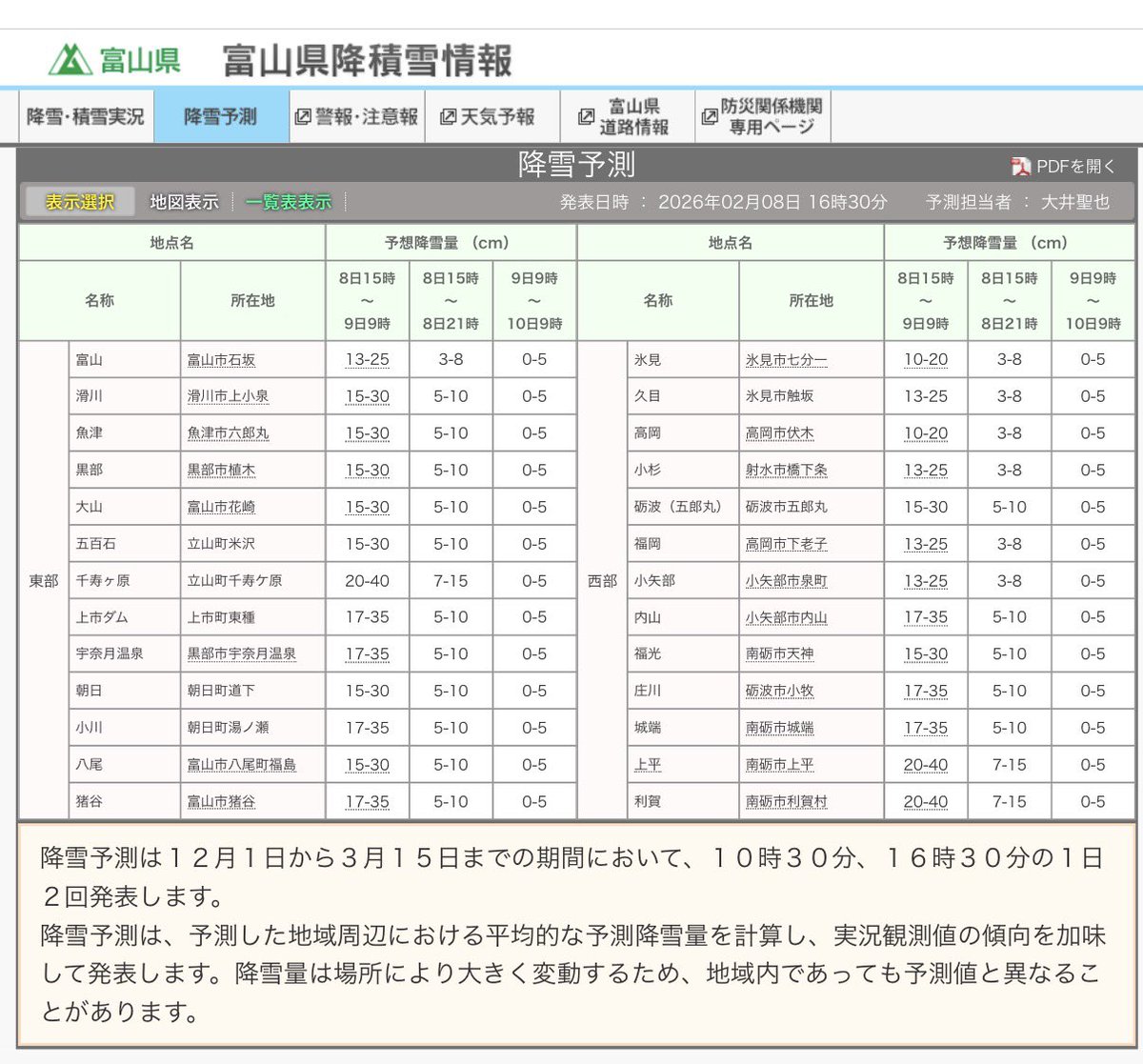This screenshot has height=1064, width=1143.
Task: Click the Toyama Prefecture mountain logo
Action: coord(71,57)
